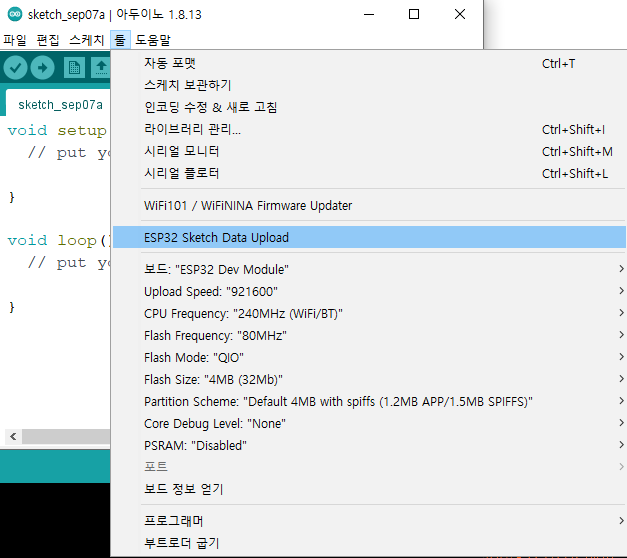627x558 pixels.
Task: Click the "void setup" code line
Action: tap(57, 130)
